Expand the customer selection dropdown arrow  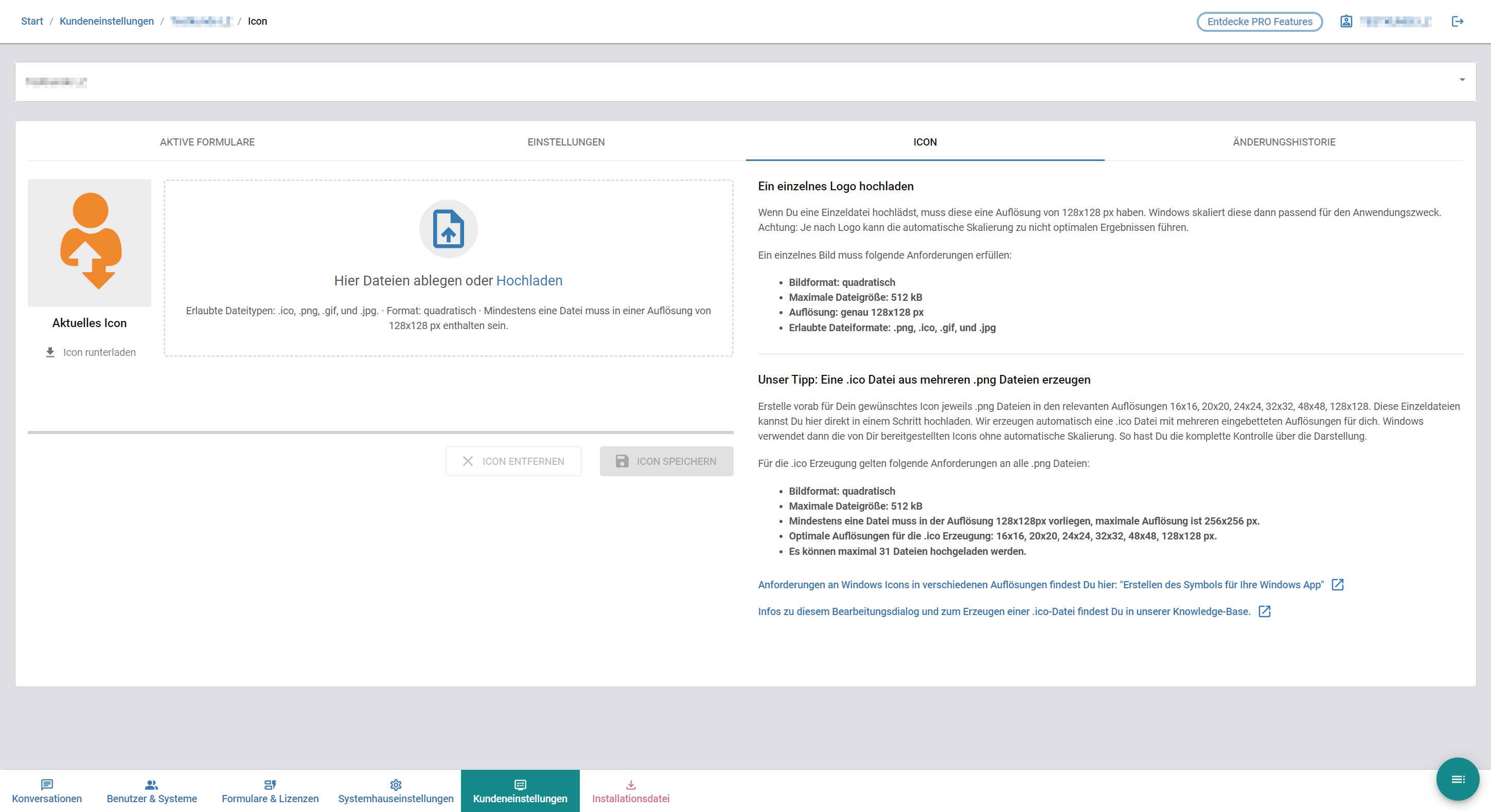[x=1462, y=80]
